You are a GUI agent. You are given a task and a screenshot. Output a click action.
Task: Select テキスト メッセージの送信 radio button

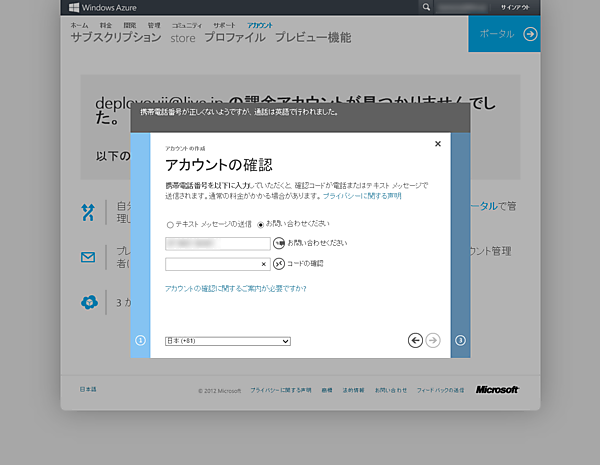pyautogui.click(x=169, y=224)
